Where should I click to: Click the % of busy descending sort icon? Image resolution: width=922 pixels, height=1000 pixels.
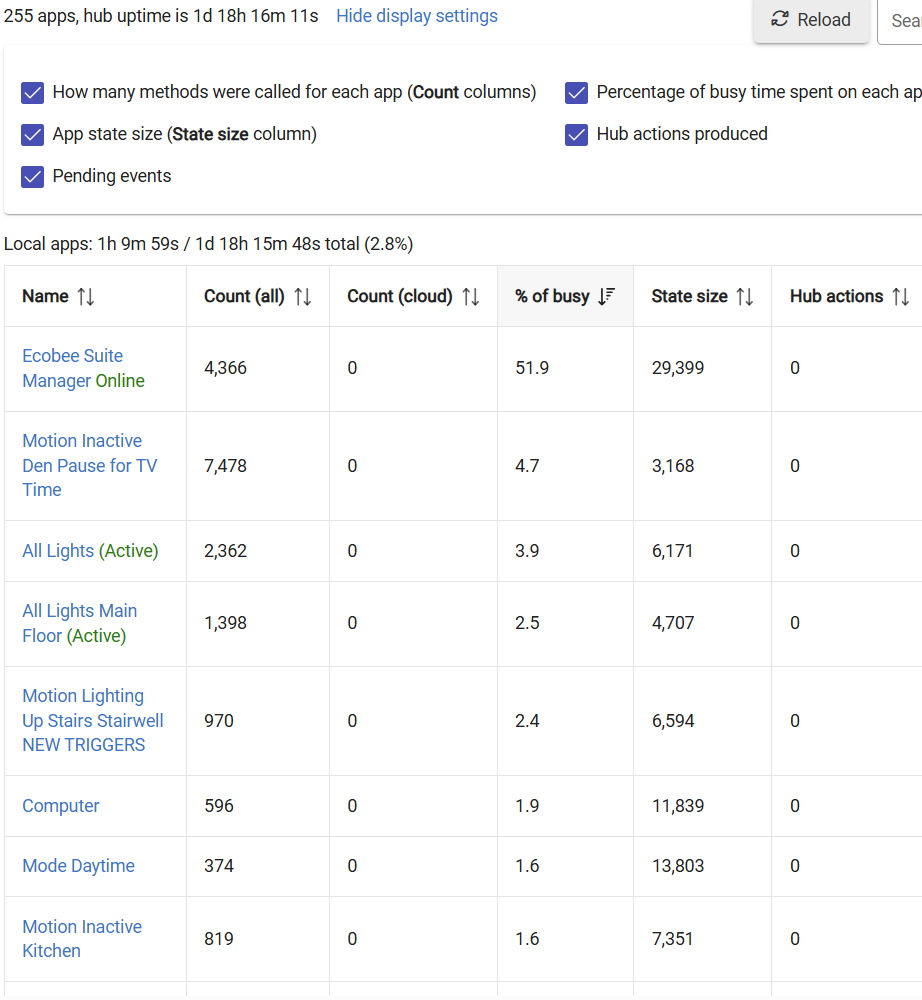[606, 297]
